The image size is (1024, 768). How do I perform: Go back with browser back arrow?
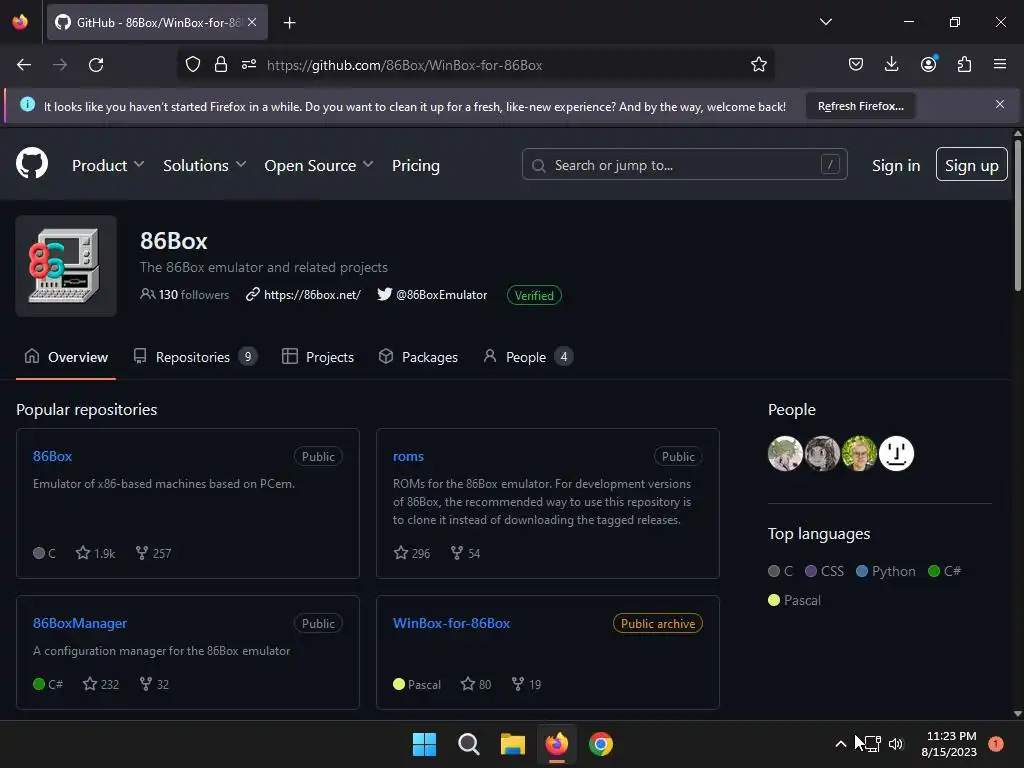click(24, 65)
